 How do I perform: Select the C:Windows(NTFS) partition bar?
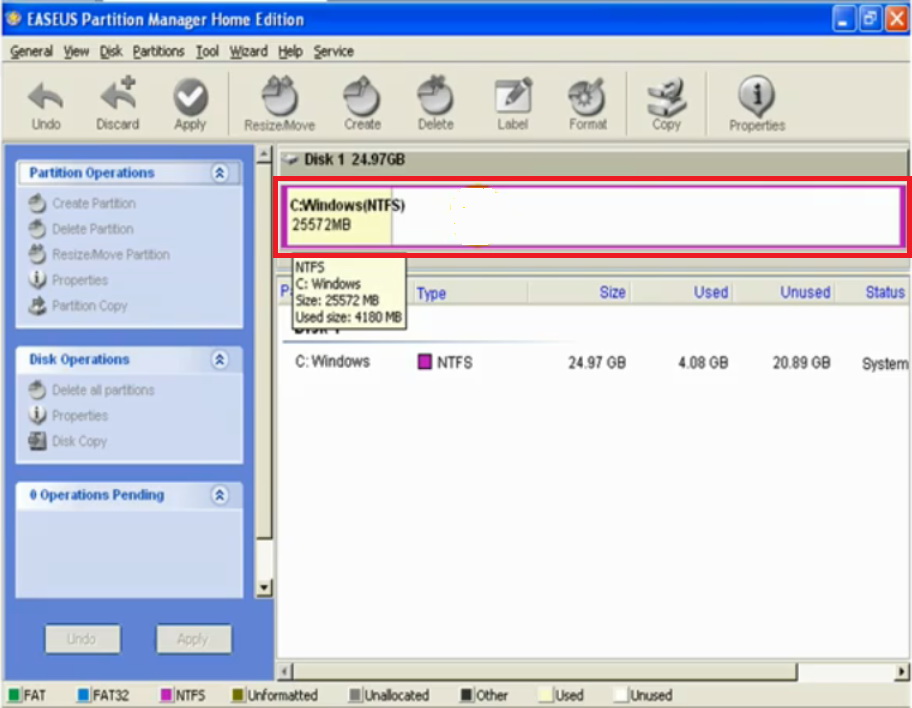593,216
